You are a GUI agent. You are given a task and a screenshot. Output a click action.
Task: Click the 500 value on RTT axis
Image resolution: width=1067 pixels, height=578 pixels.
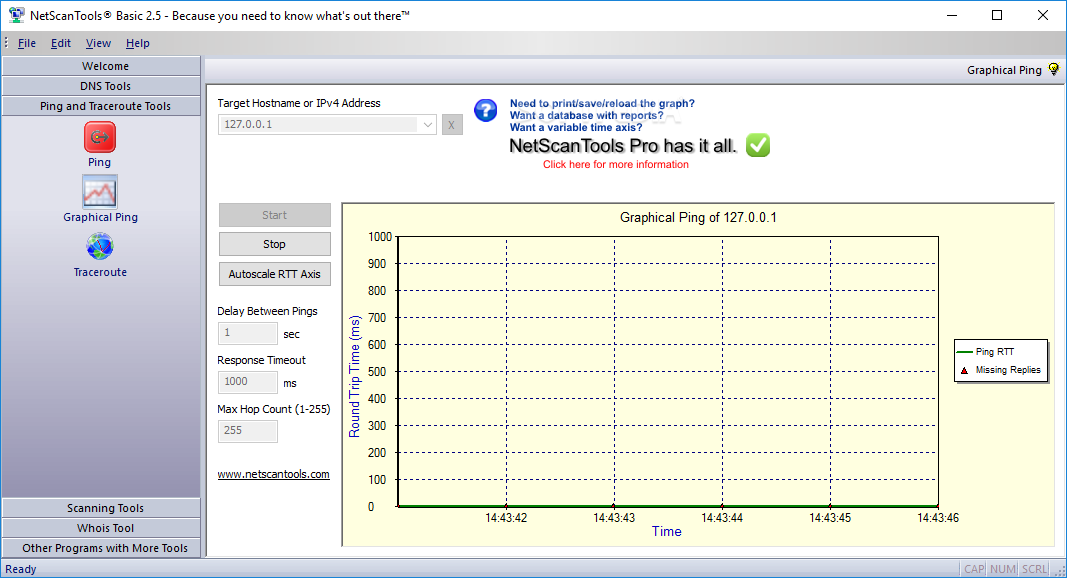click(377, 372)
